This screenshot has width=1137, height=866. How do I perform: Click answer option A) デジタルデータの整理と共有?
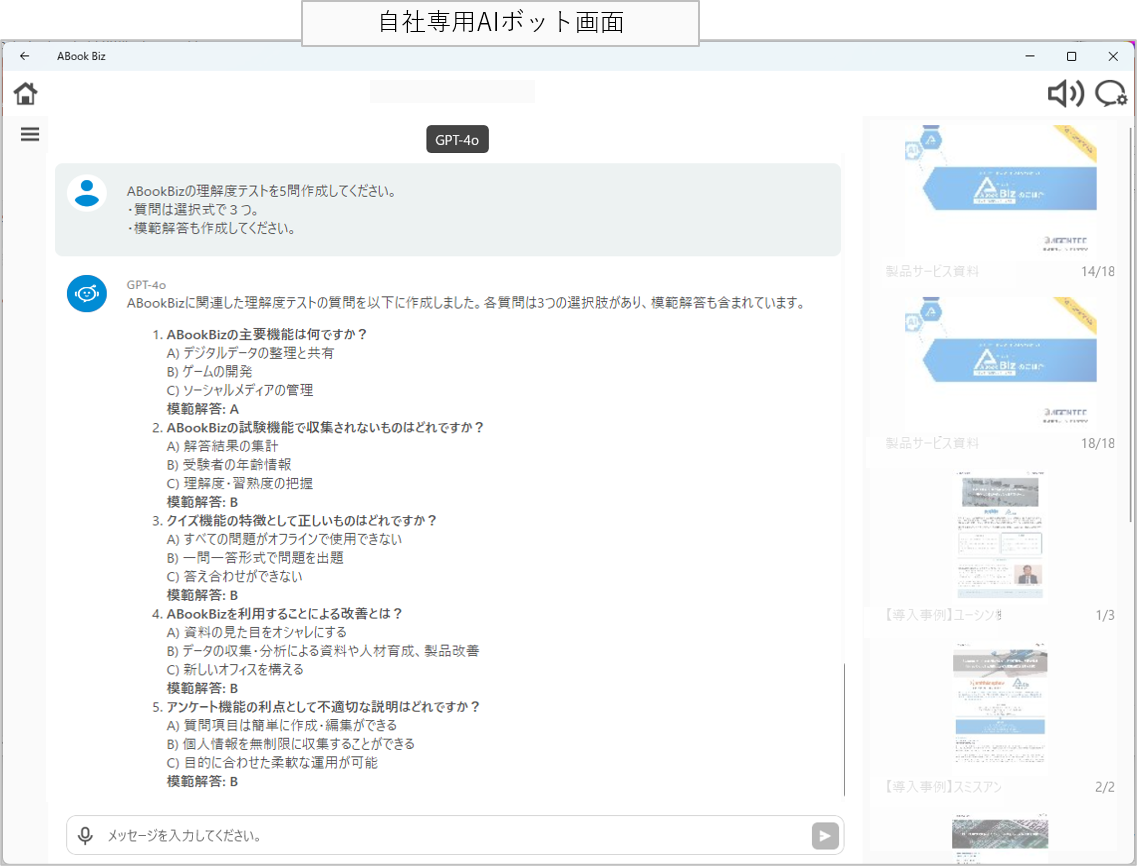[250, 353]
